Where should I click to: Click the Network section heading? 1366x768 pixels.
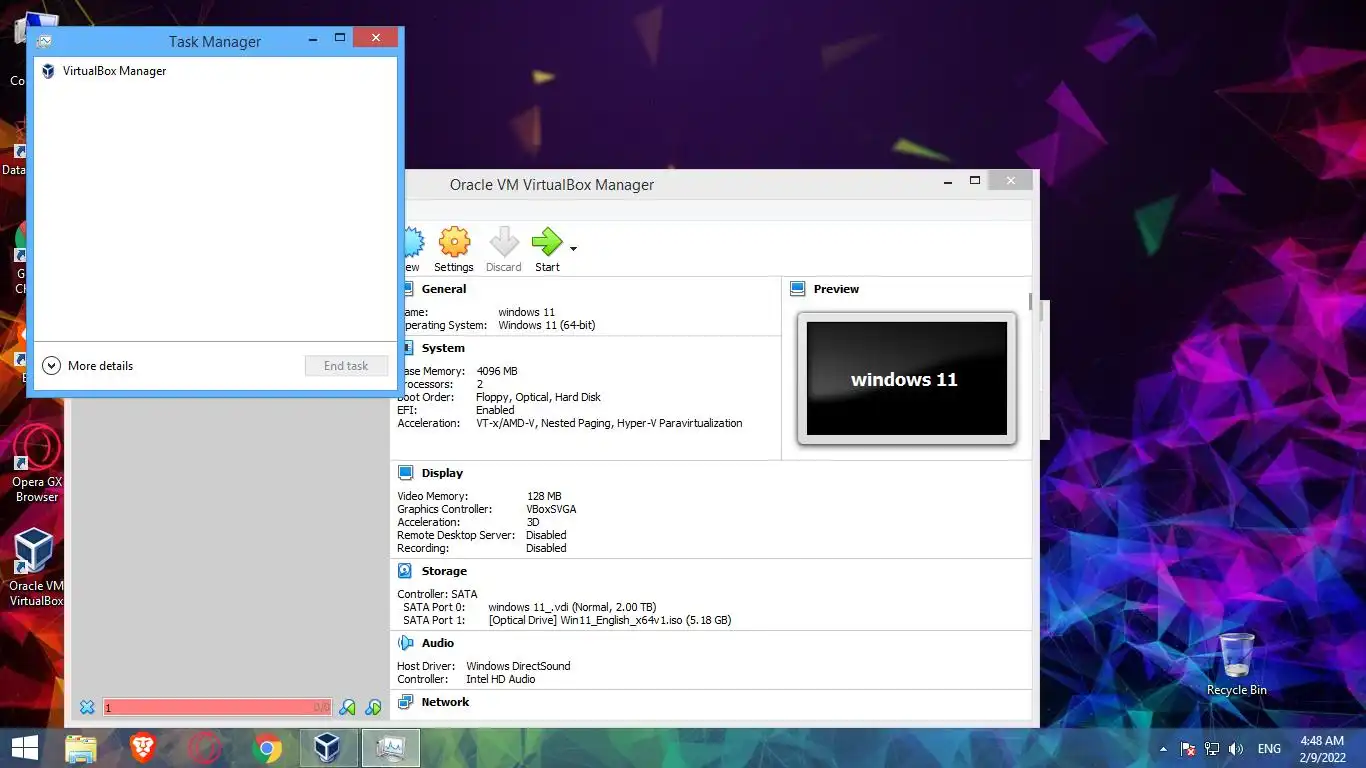[445, 702]
